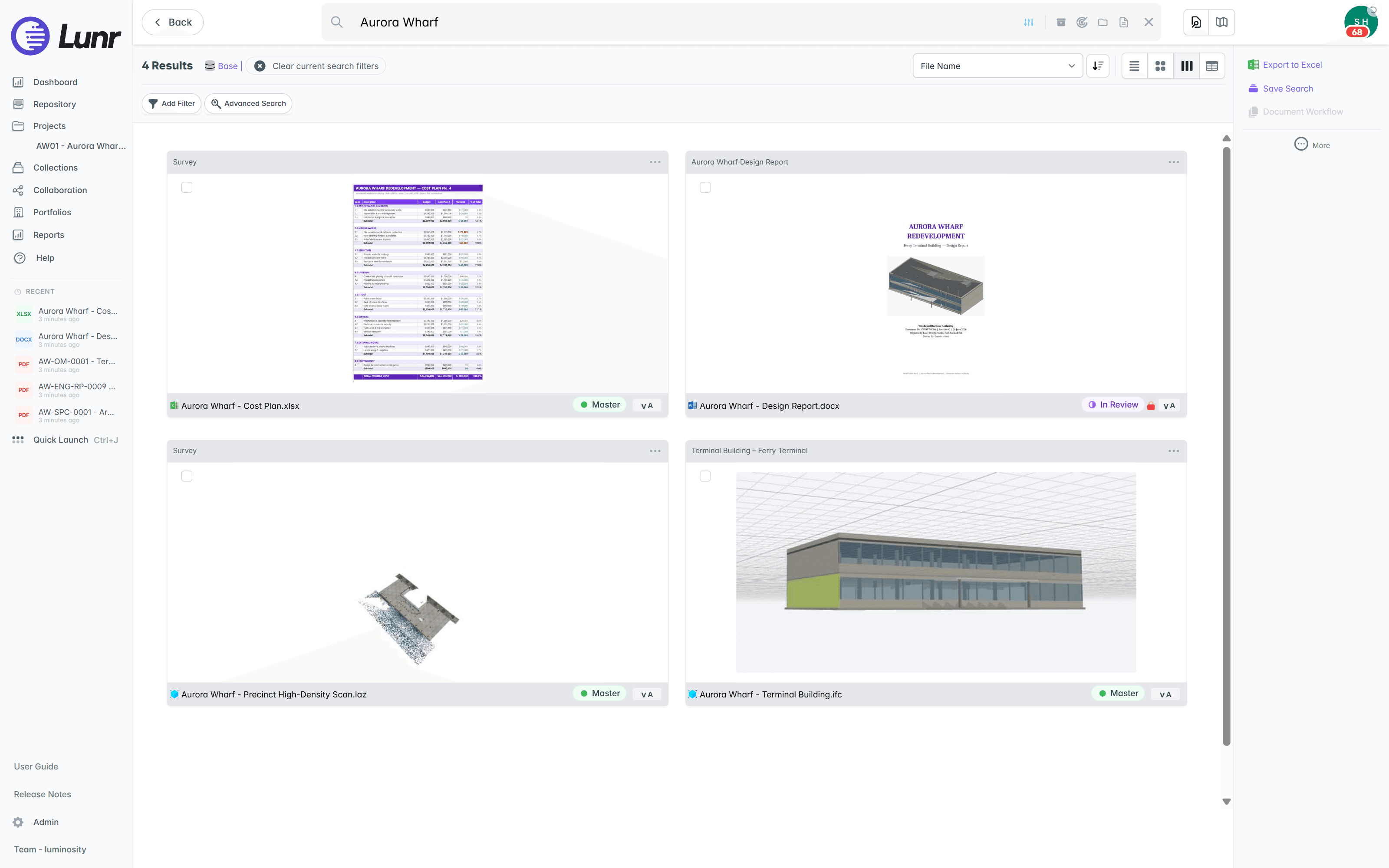Select the Cost Plan.xlsx checkbox
This screenshot has width=1389, height=868.
[x=187, y=188]
